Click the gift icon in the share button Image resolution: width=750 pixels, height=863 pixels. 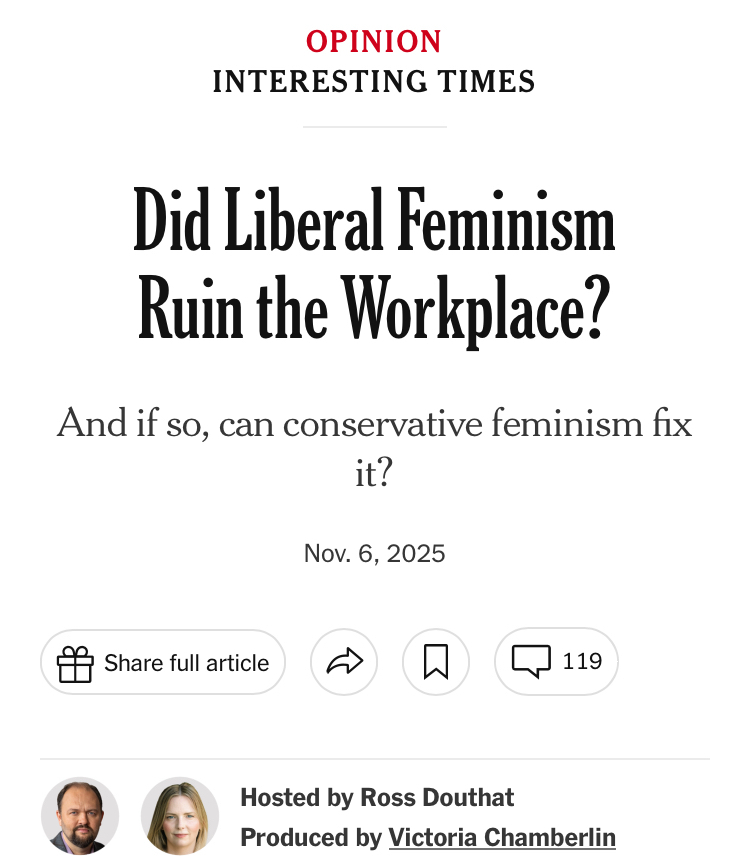point(75,663)
